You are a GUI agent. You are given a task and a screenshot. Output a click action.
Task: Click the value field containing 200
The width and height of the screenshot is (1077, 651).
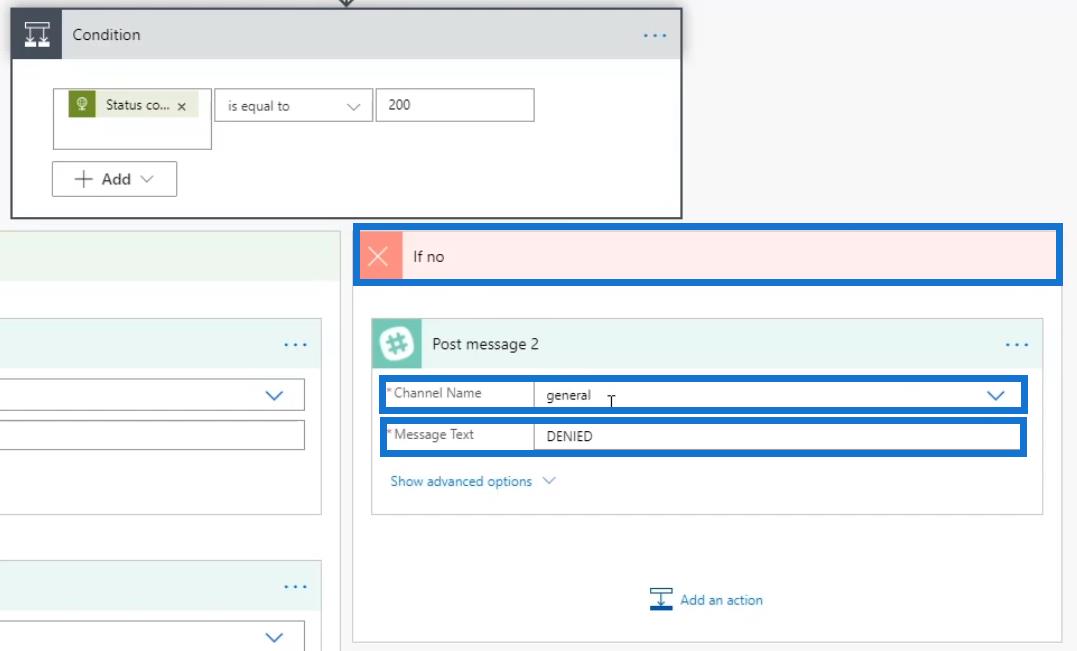(x=455, y=105)
